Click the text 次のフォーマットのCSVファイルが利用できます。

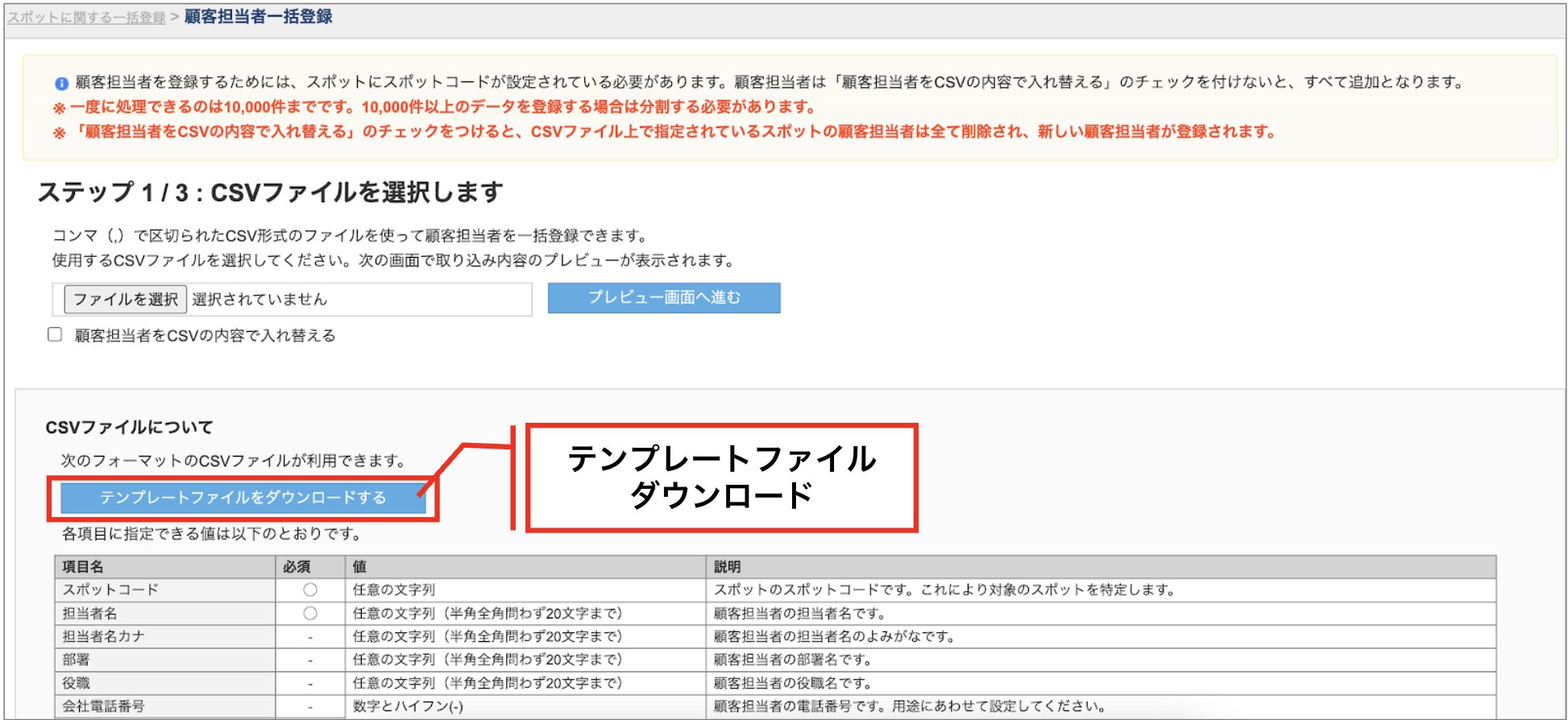click(235, 461)
